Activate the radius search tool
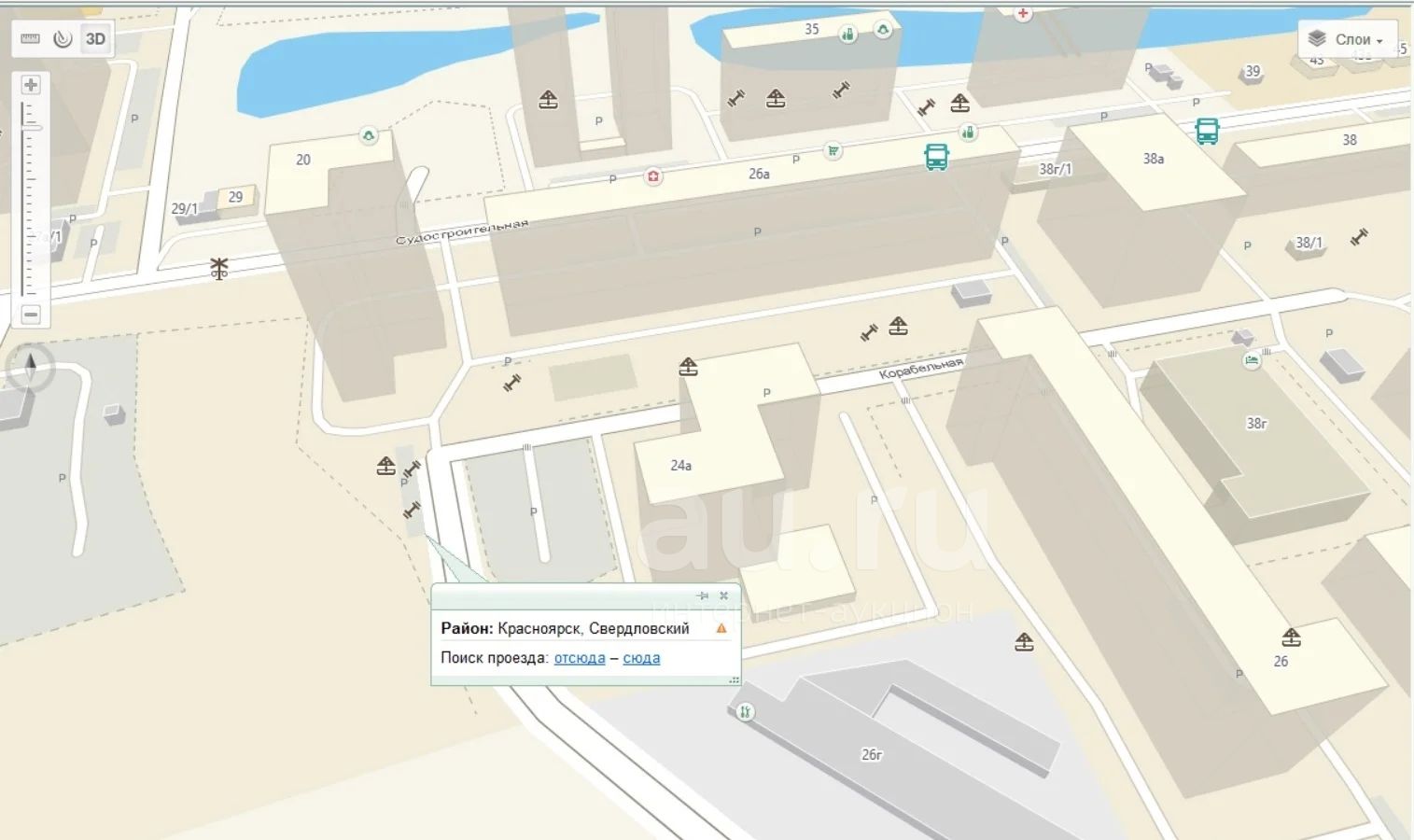The height and width of the screenshot is (840, 1414). coord(63,39)
